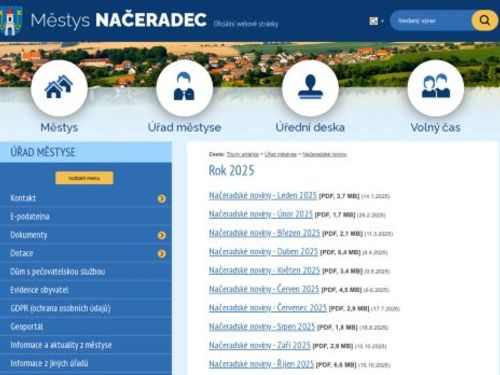Go to the Úřad městyse breadcrumb link

[x=281, y=154]
